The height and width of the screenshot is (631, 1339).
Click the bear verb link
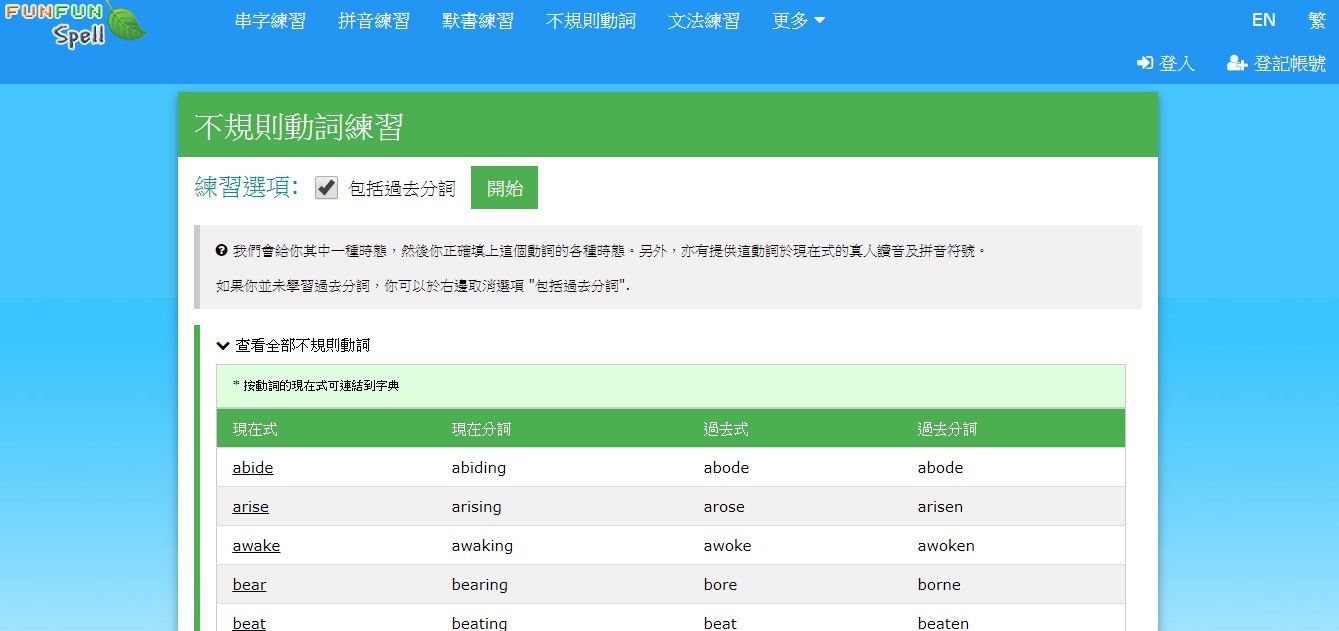[x=249, y=585]
